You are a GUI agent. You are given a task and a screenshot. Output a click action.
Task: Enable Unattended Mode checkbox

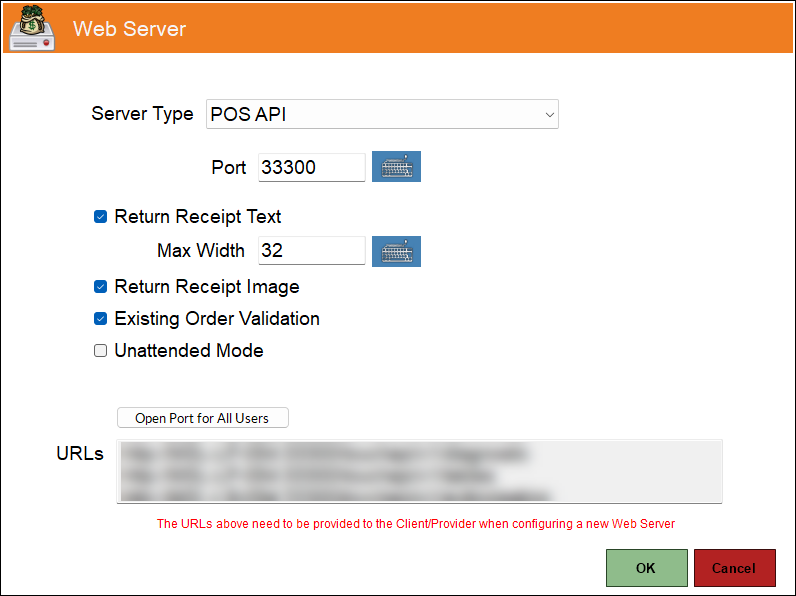(x=100, y=351)
